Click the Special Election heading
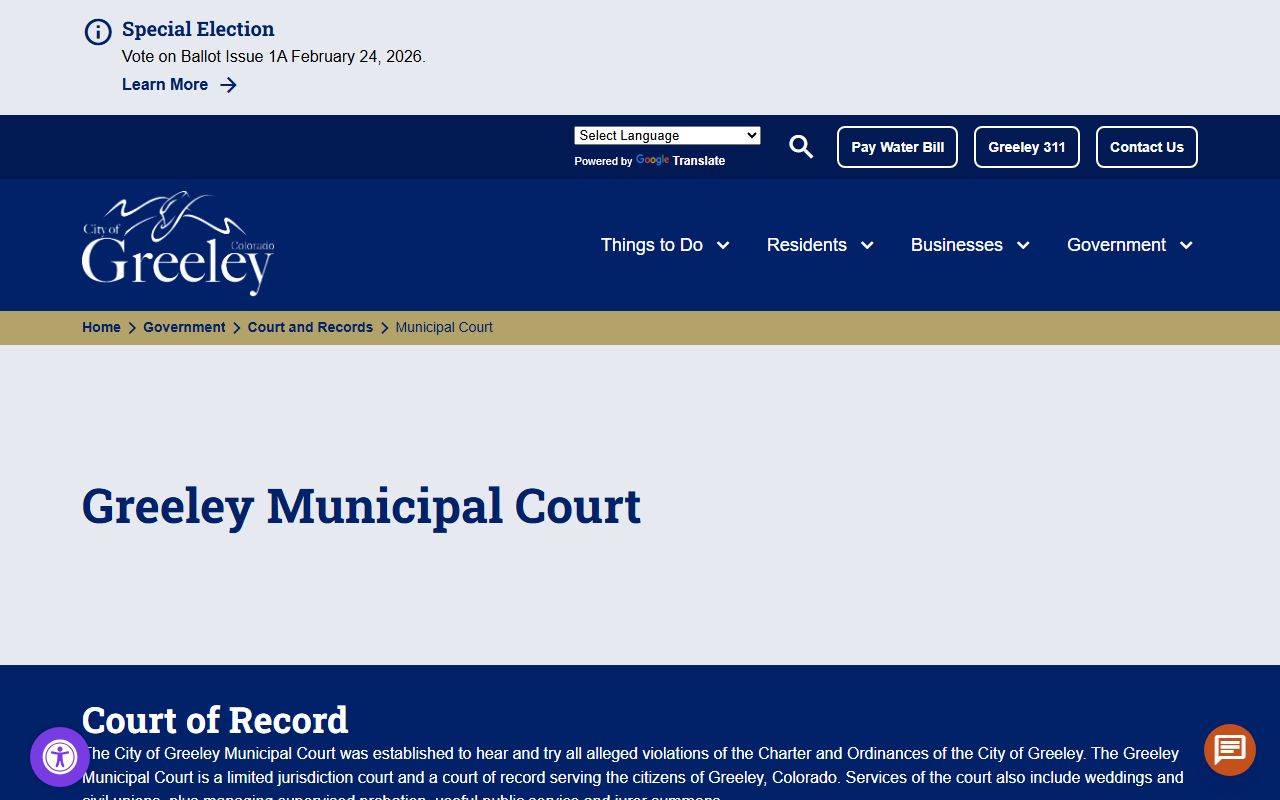The image size is (1280, 800). pos(198,29)
